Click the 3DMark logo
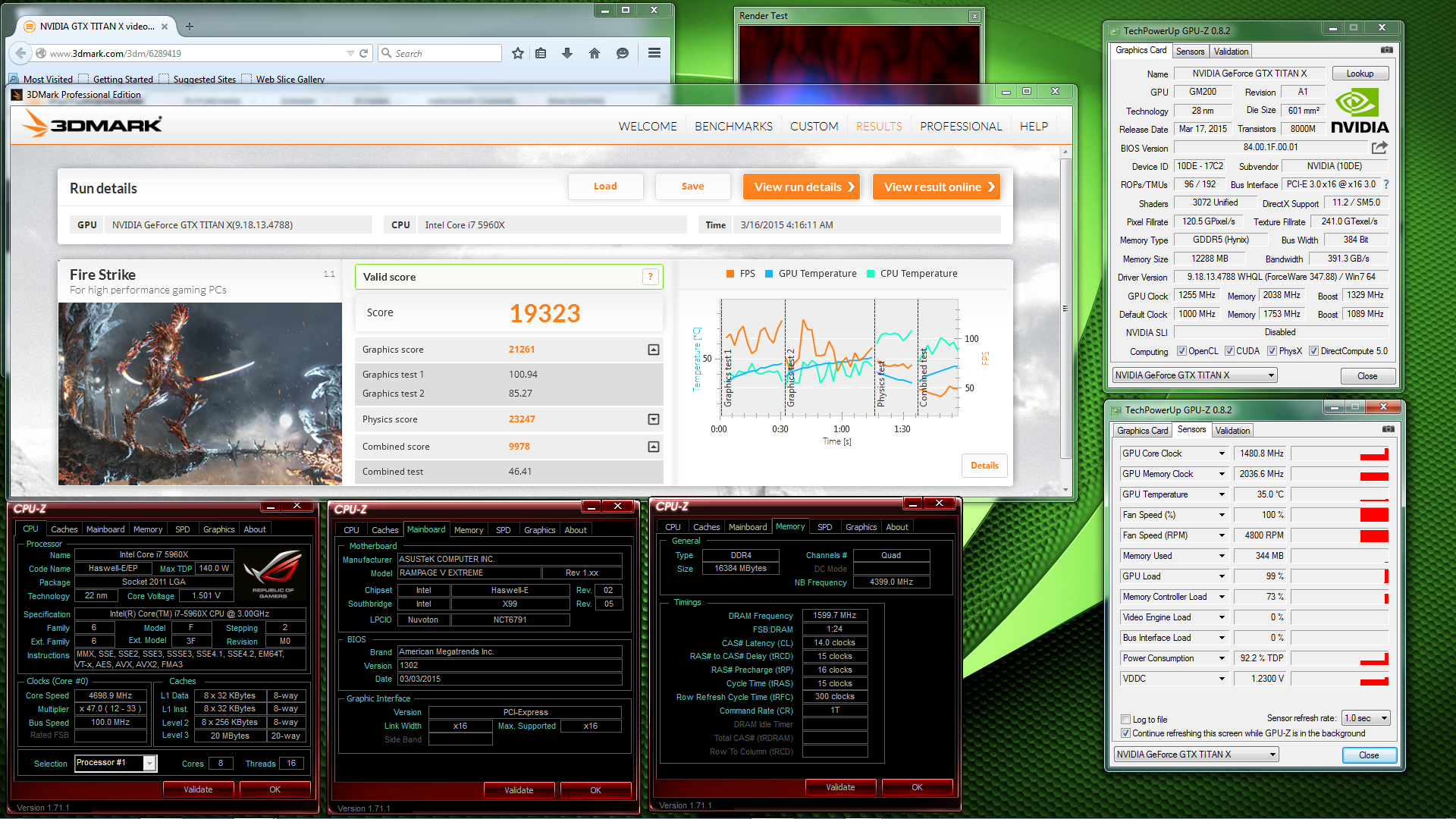This screenshot has width=1456, height=819. (92, 124)
